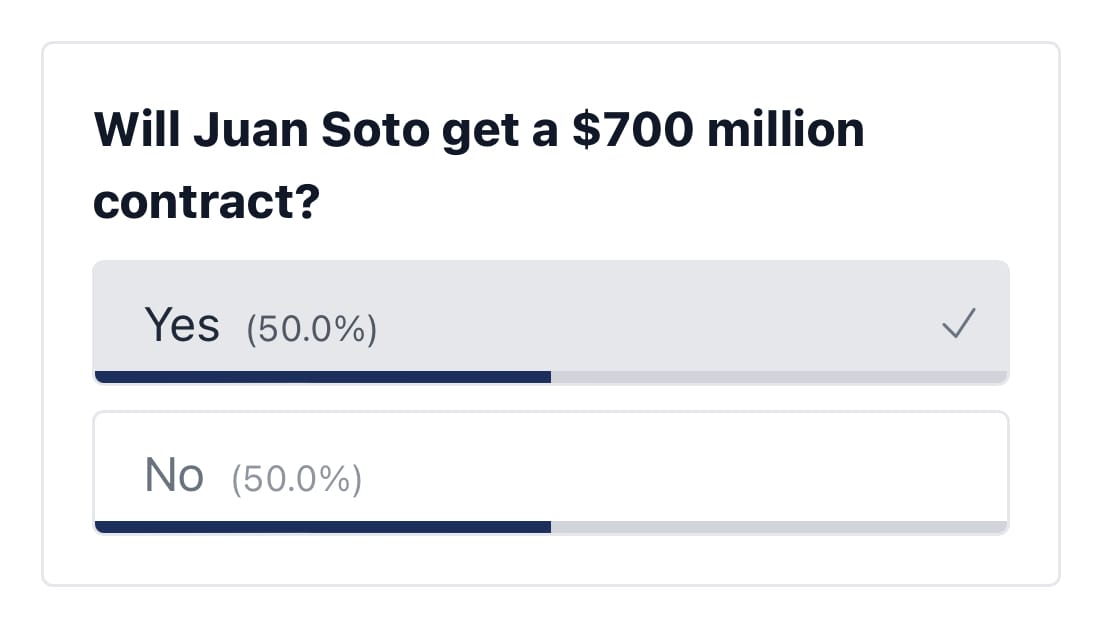Click the word "contract?" in the heading
The image size is (1104, 635).
tap(206, 201)
